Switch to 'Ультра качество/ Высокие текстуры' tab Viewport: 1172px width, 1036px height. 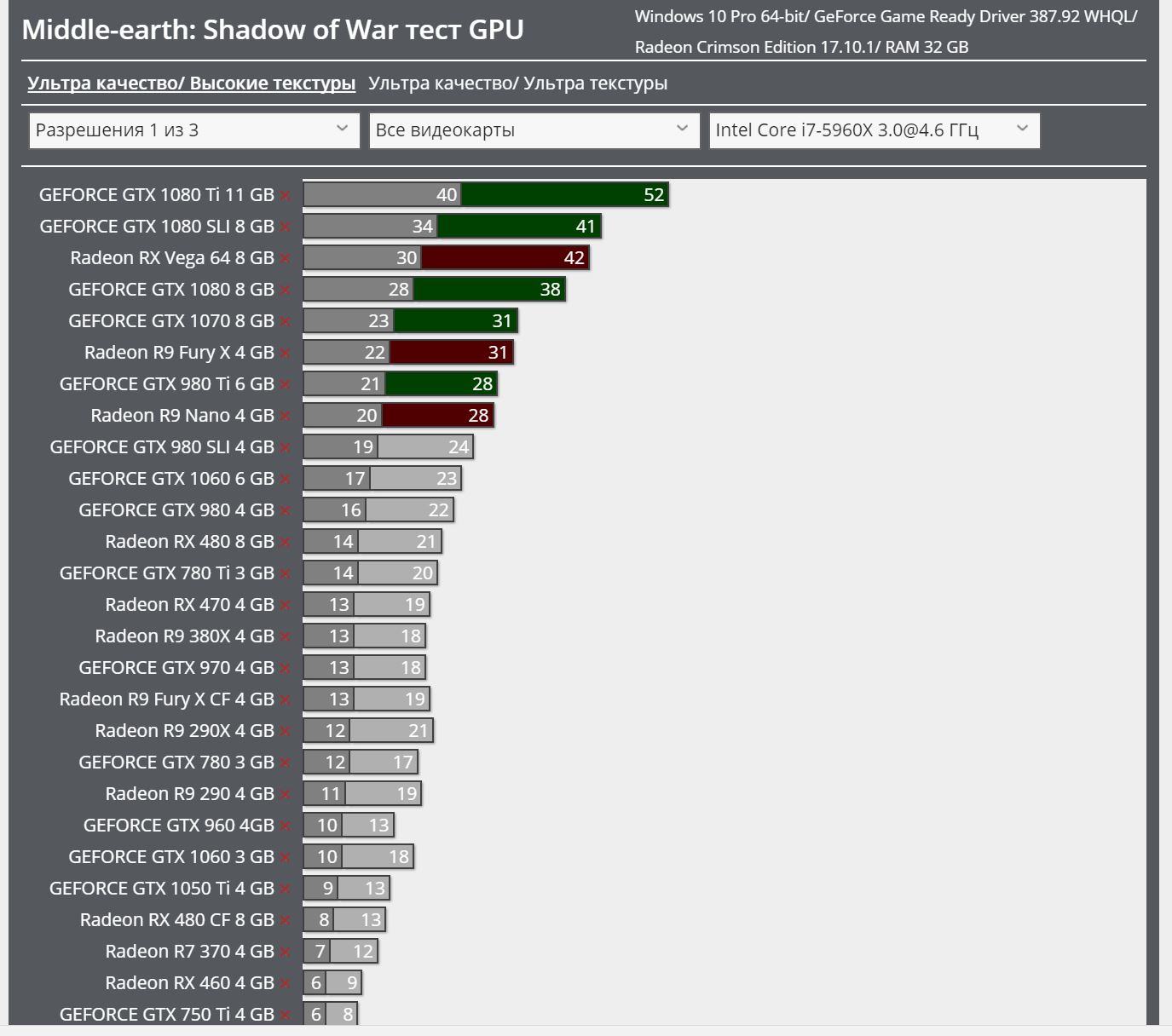coord(191,83)
